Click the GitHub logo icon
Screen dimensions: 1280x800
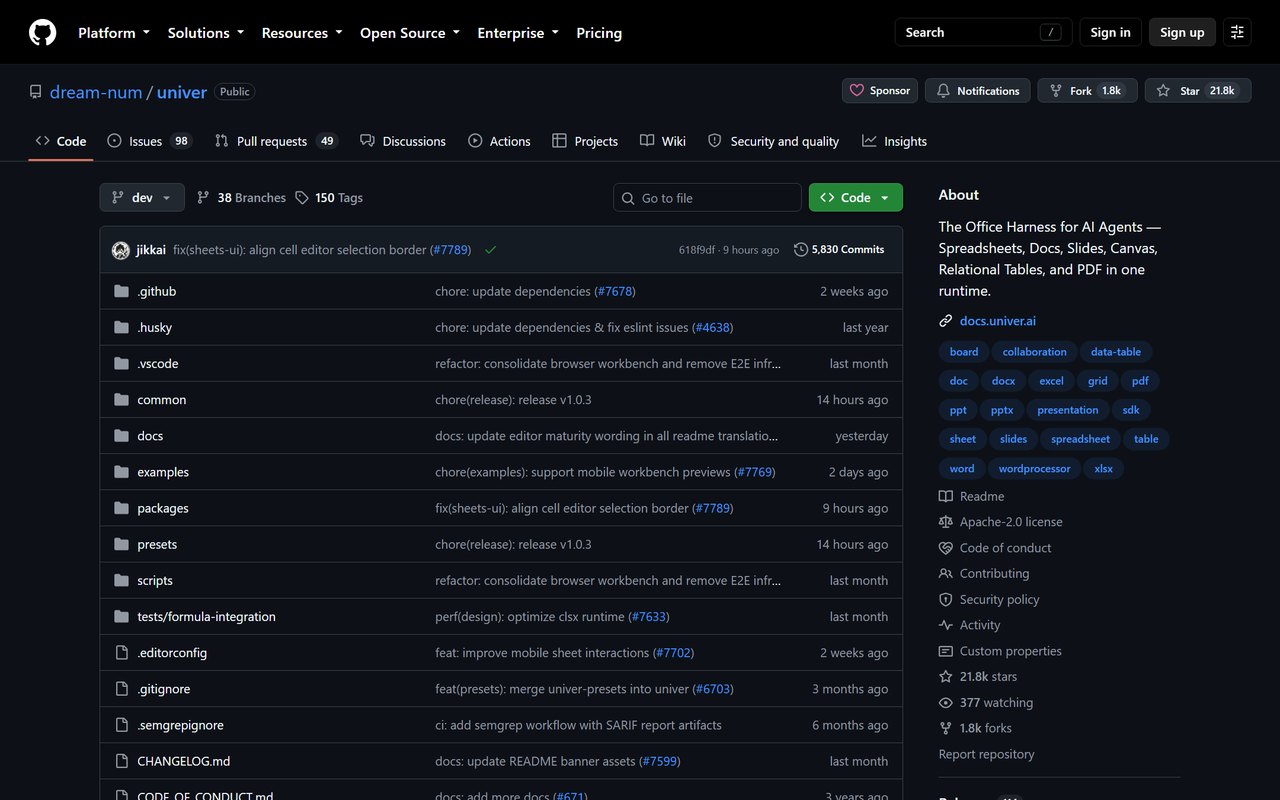pyautogui.click(x=42, y=33)
